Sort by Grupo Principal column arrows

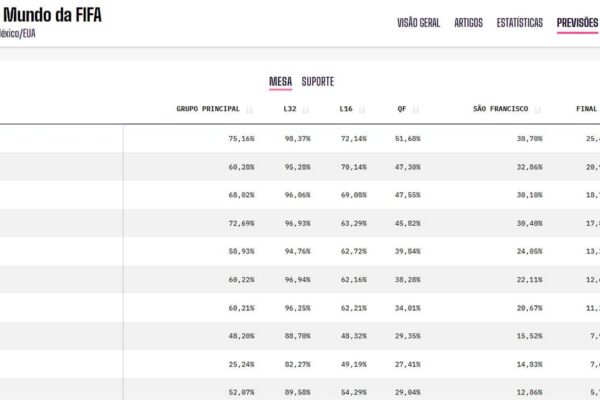(x=249, y=109)
